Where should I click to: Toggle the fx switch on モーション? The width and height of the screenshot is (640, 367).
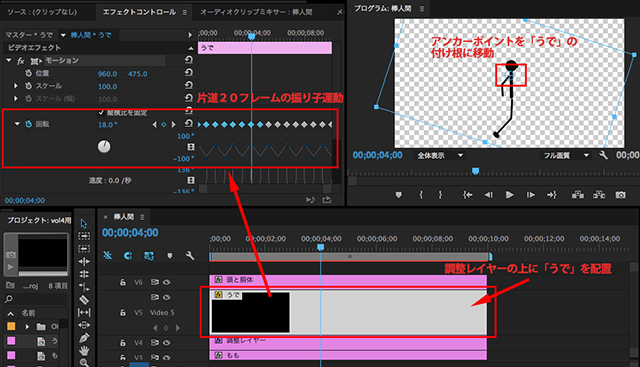click(21, 61)
